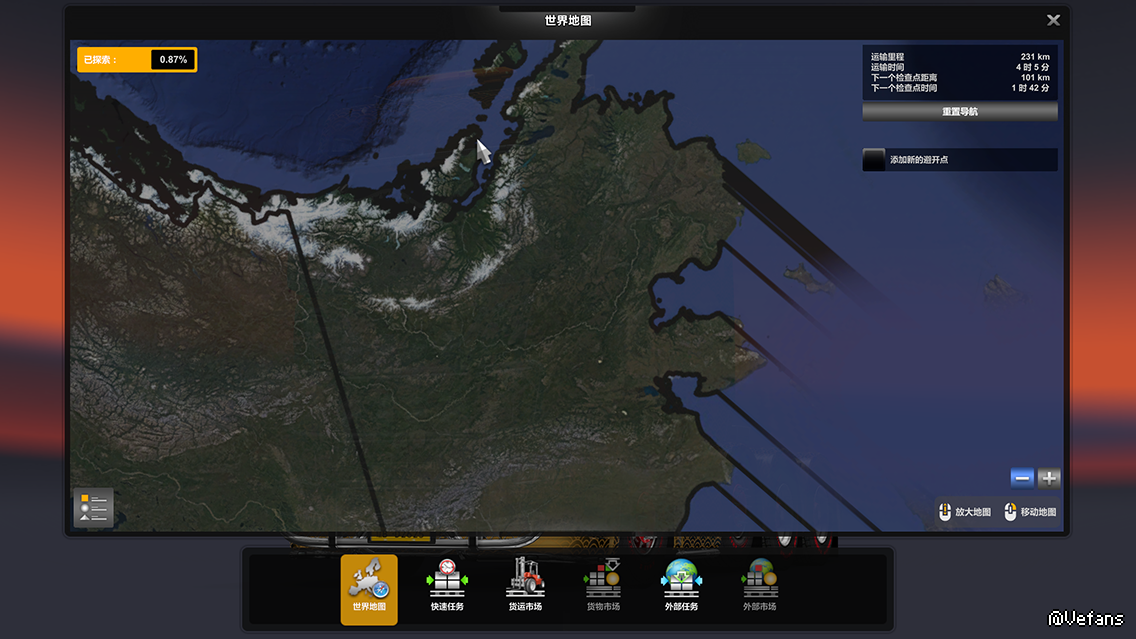Zoom out the map with minus button
Viewport: 1136px width, 639px height.
[x=1022, y=478]
